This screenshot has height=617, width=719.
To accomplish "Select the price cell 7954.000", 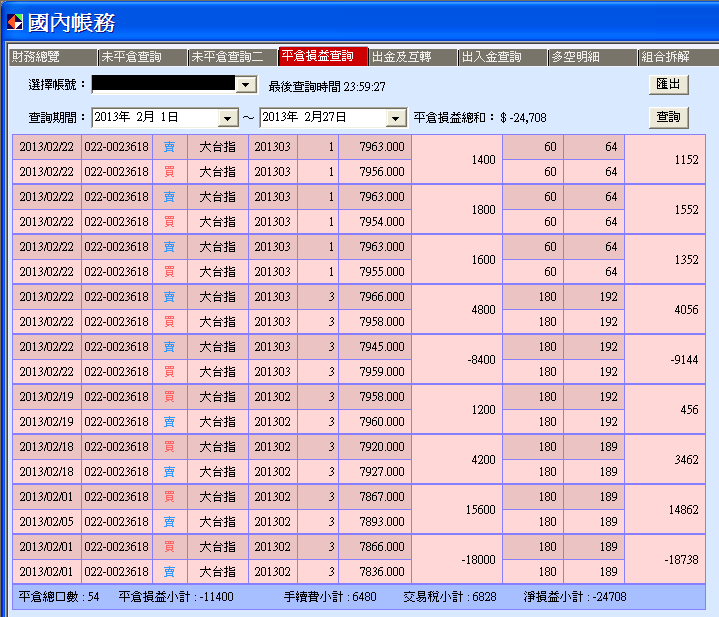I will tap(375, 222).
